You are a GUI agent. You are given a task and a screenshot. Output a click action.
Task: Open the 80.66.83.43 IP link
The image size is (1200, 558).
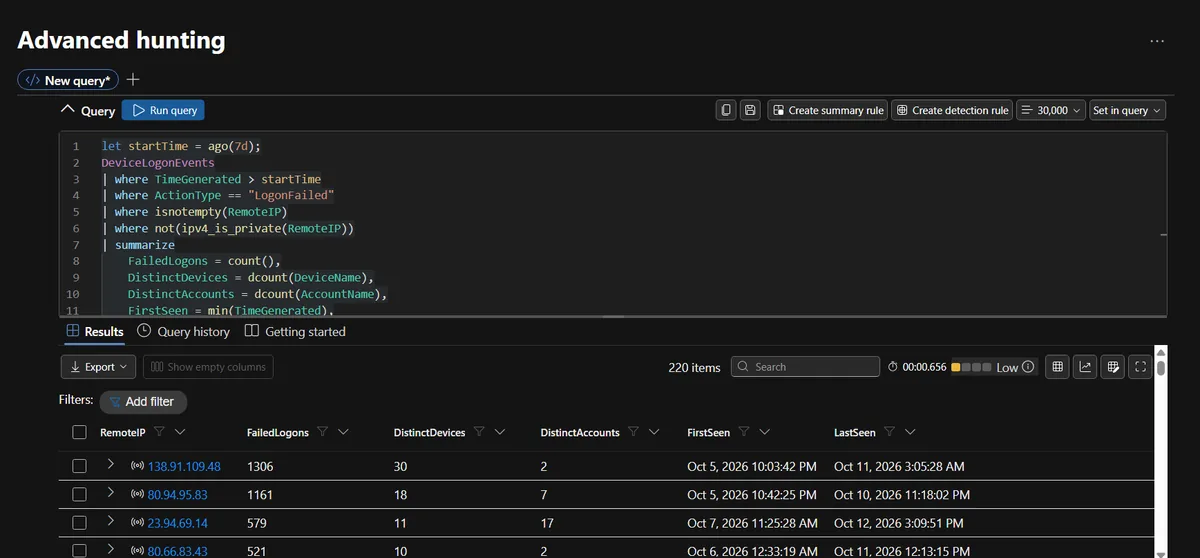point(178,550)
